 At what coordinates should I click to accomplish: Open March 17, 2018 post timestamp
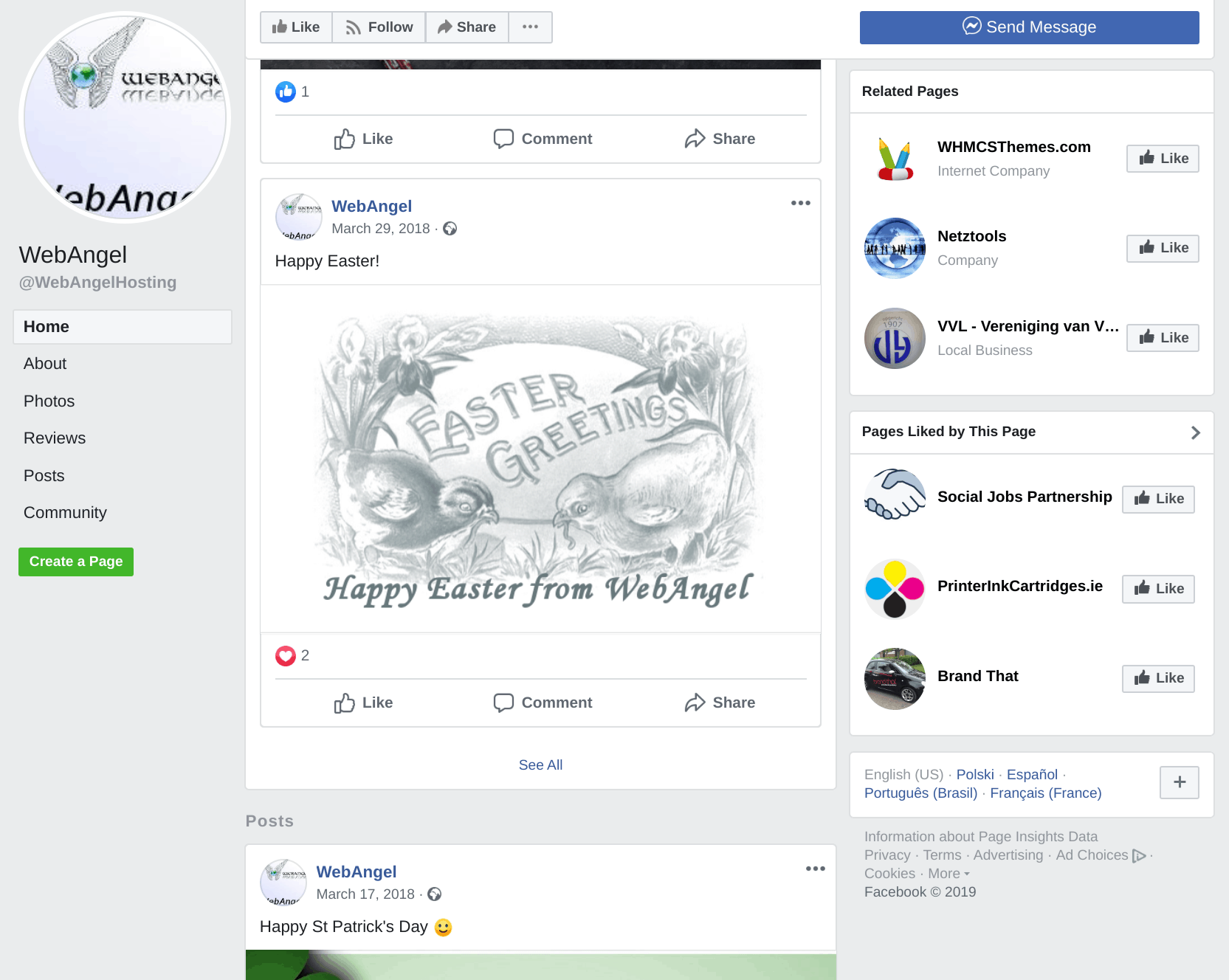pos(365,894)
